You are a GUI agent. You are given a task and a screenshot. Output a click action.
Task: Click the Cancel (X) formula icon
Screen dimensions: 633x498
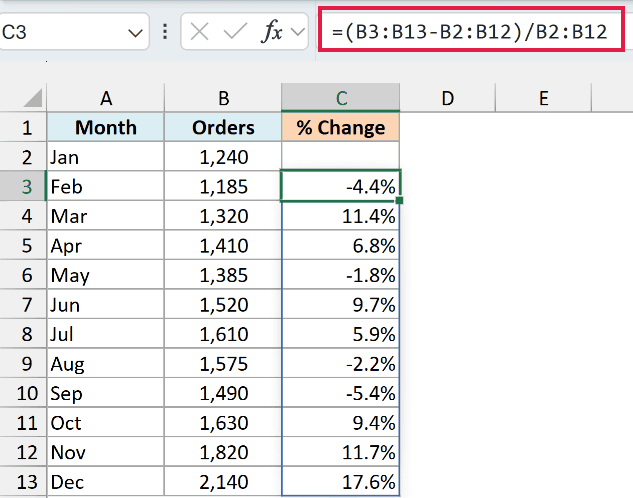coord(199,31)
